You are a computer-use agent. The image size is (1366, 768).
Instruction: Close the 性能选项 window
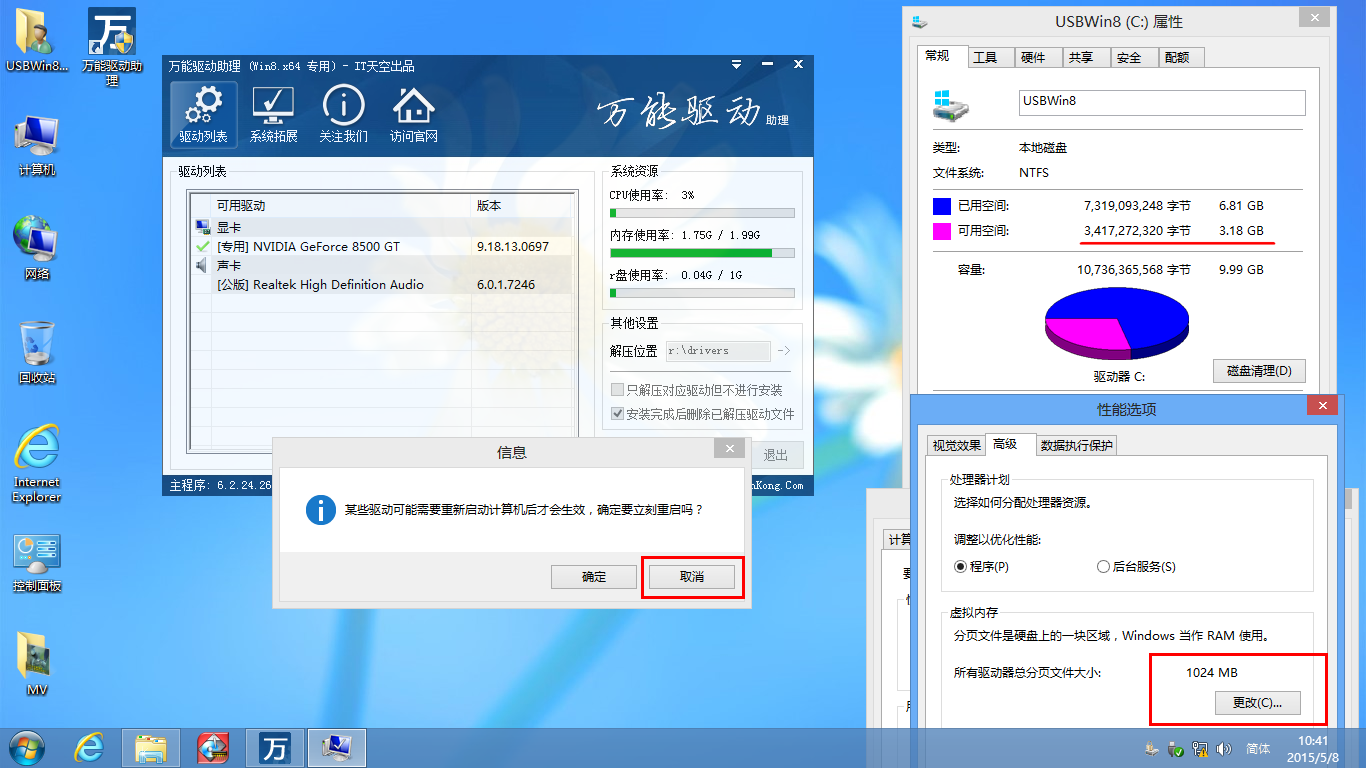click(1321, 405)
